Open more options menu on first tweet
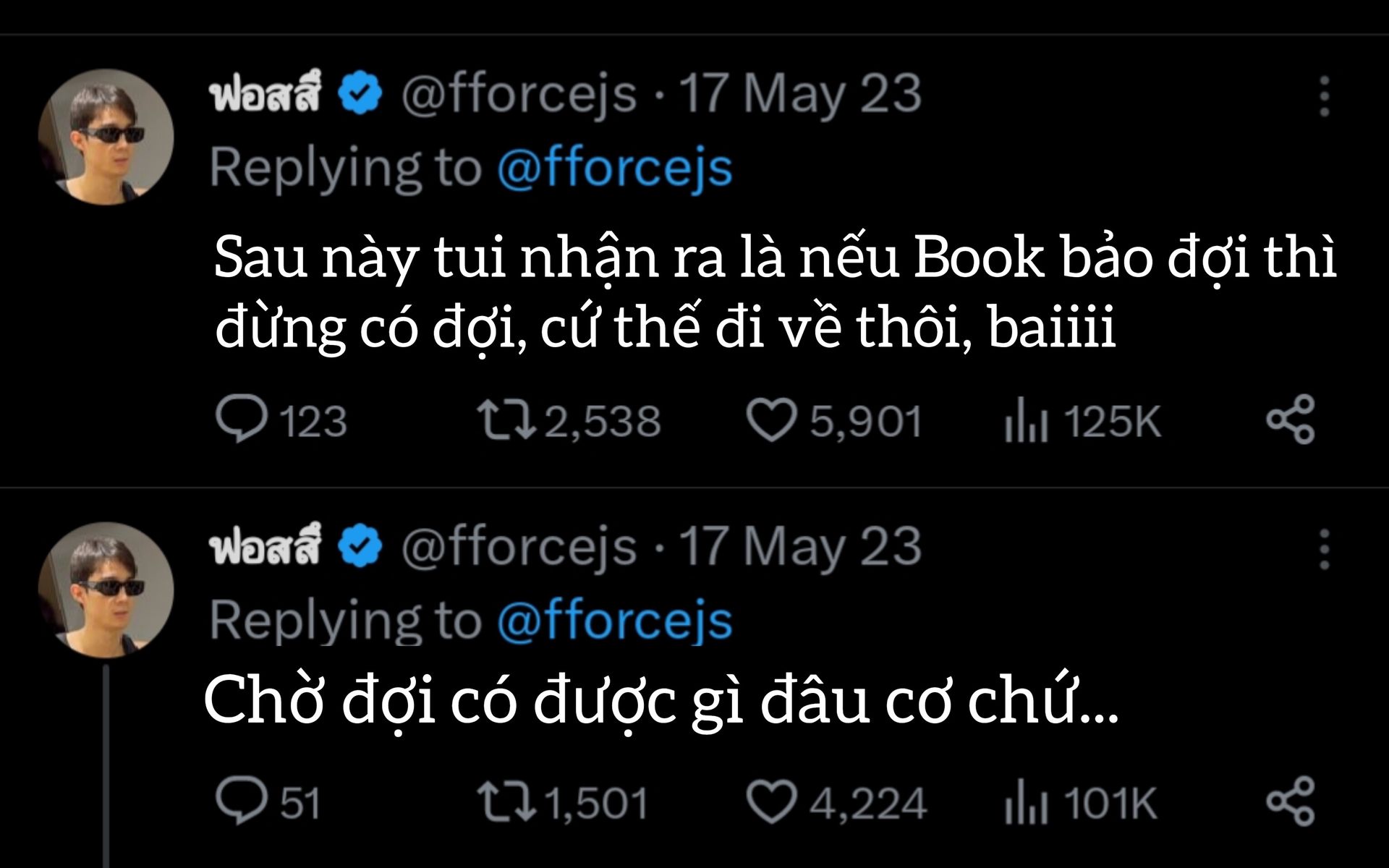1389x868 pixels. [1324, 96]
